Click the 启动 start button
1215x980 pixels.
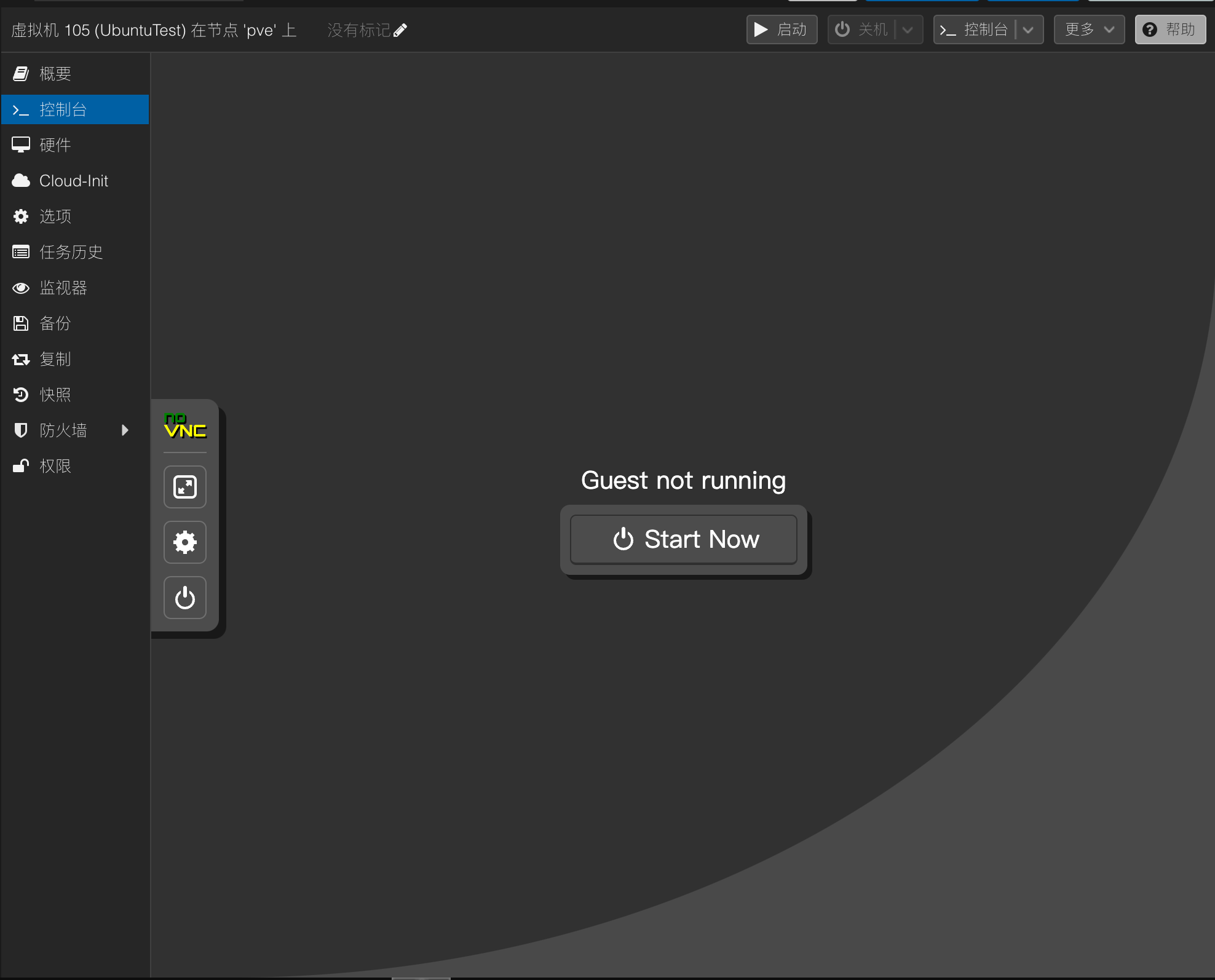(782, 30)
